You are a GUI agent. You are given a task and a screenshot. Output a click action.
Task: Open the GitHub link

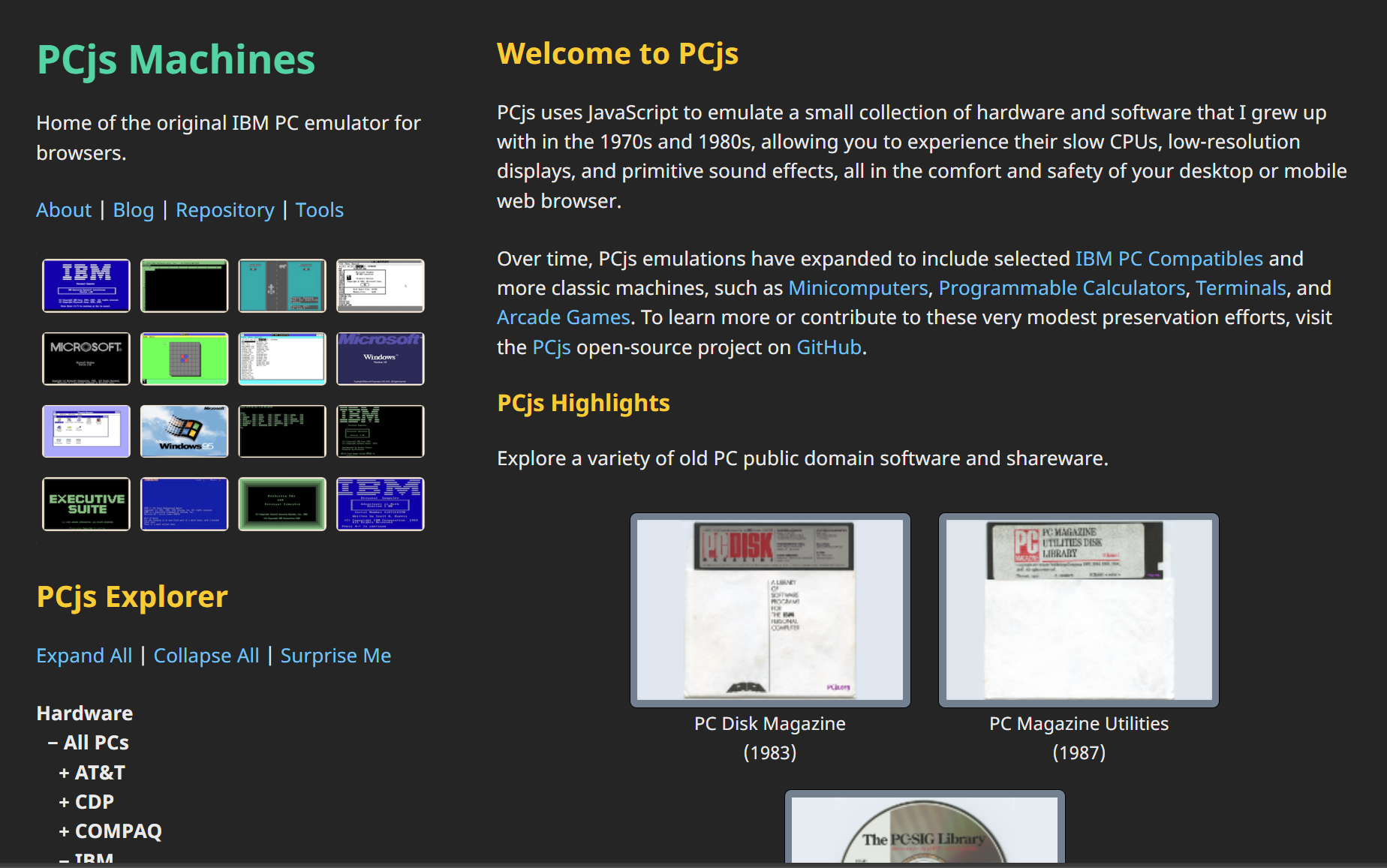(x=829, y=347)
